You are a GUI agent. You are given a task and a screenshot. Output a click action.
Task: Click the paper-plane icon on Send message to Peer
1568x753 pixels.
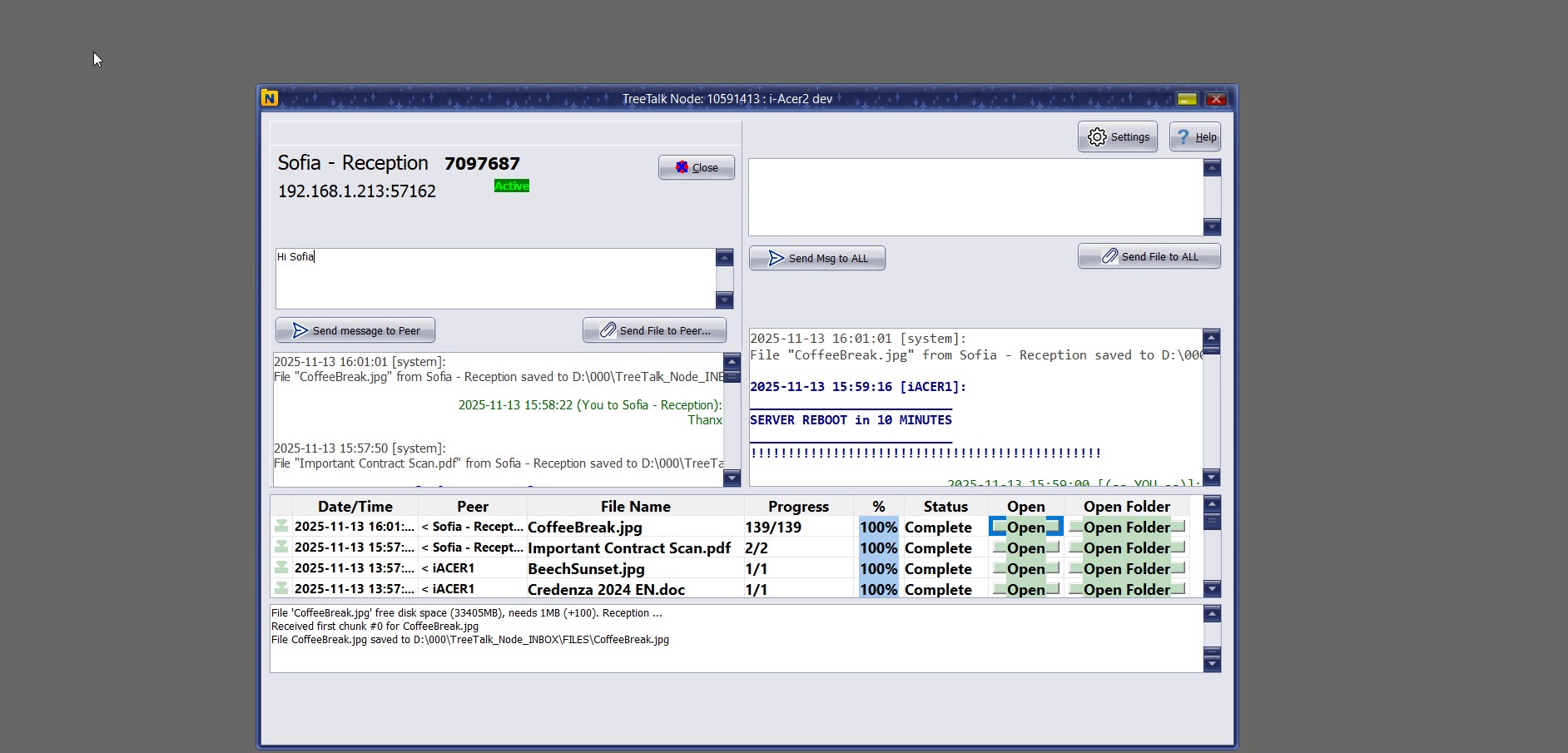300,329
